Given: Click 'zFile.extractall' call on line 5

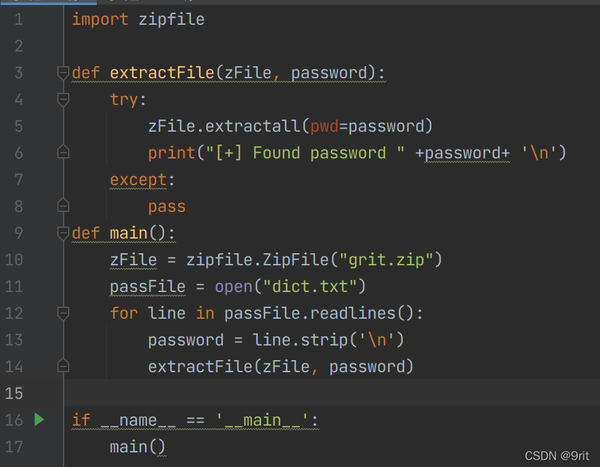Looking at the screenshot, I should tap(224, 126).
